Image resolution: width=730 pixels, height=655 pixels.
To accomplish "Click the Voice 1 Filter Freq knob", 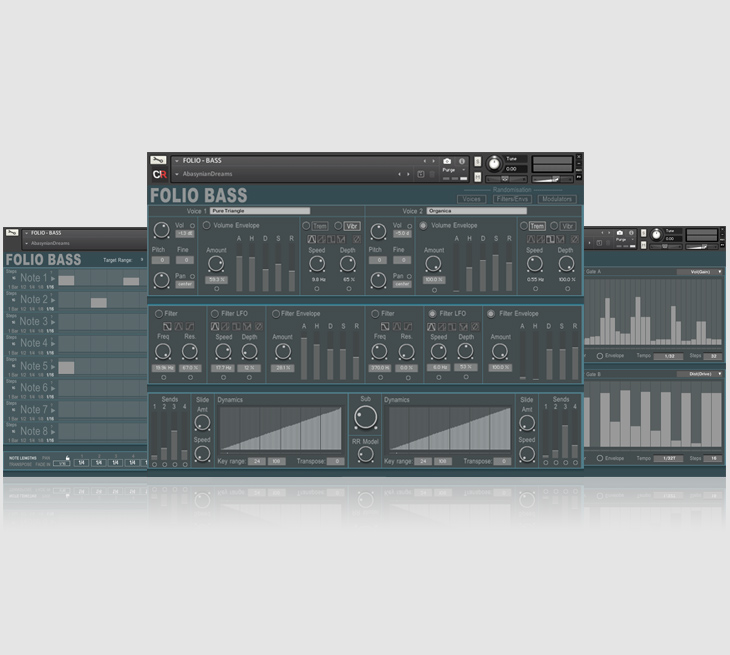I will click(x=162, y=351).
